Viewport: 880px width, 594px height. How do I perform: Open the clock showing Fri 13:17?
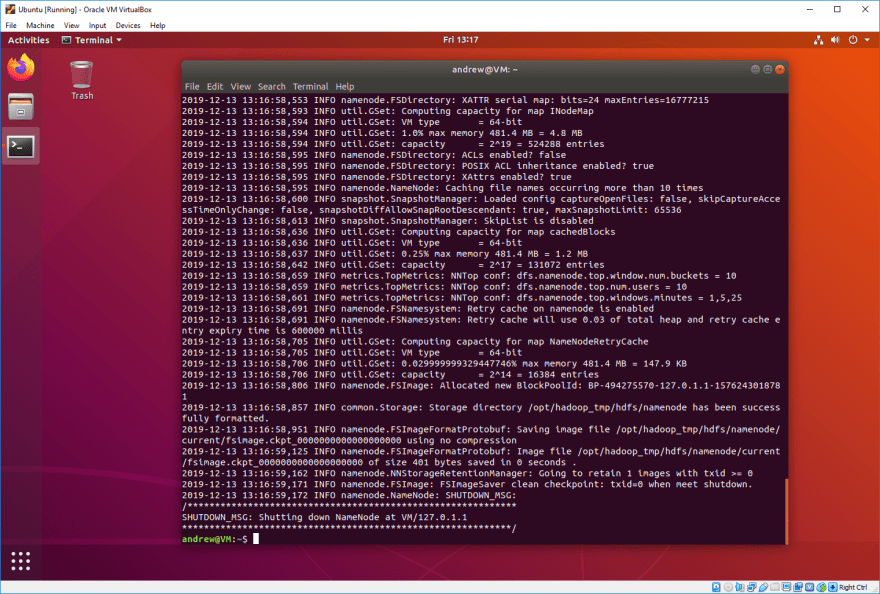tap(460, 40)
